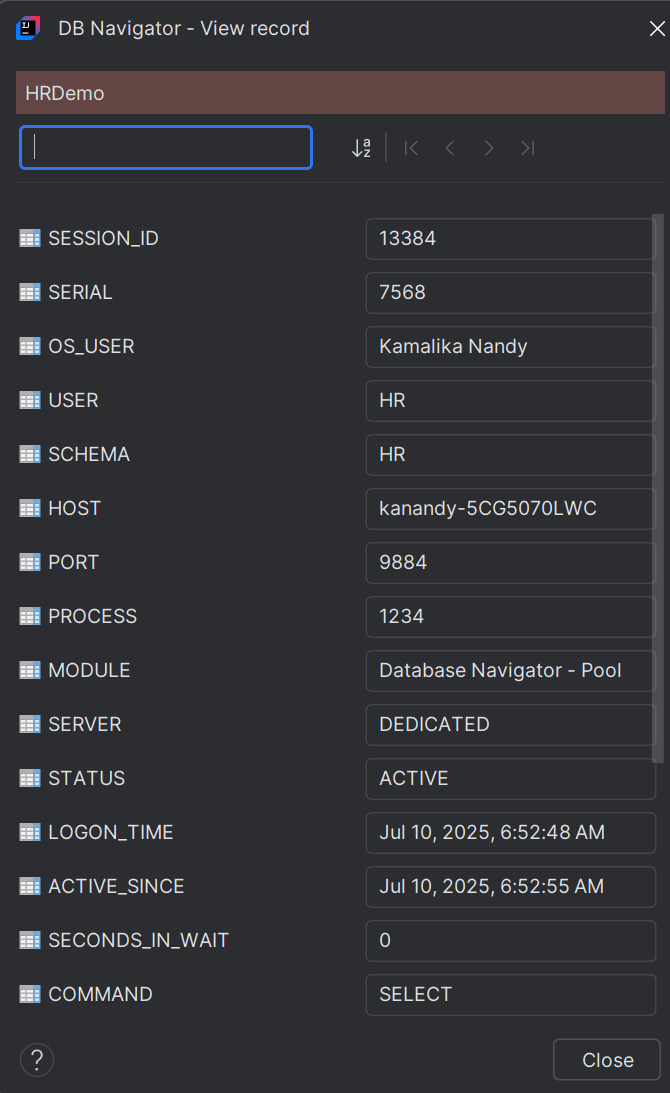This screenshot has height=1093, width=670.
Task: Click the SCHEMA value field
Action: coord(510,454)
